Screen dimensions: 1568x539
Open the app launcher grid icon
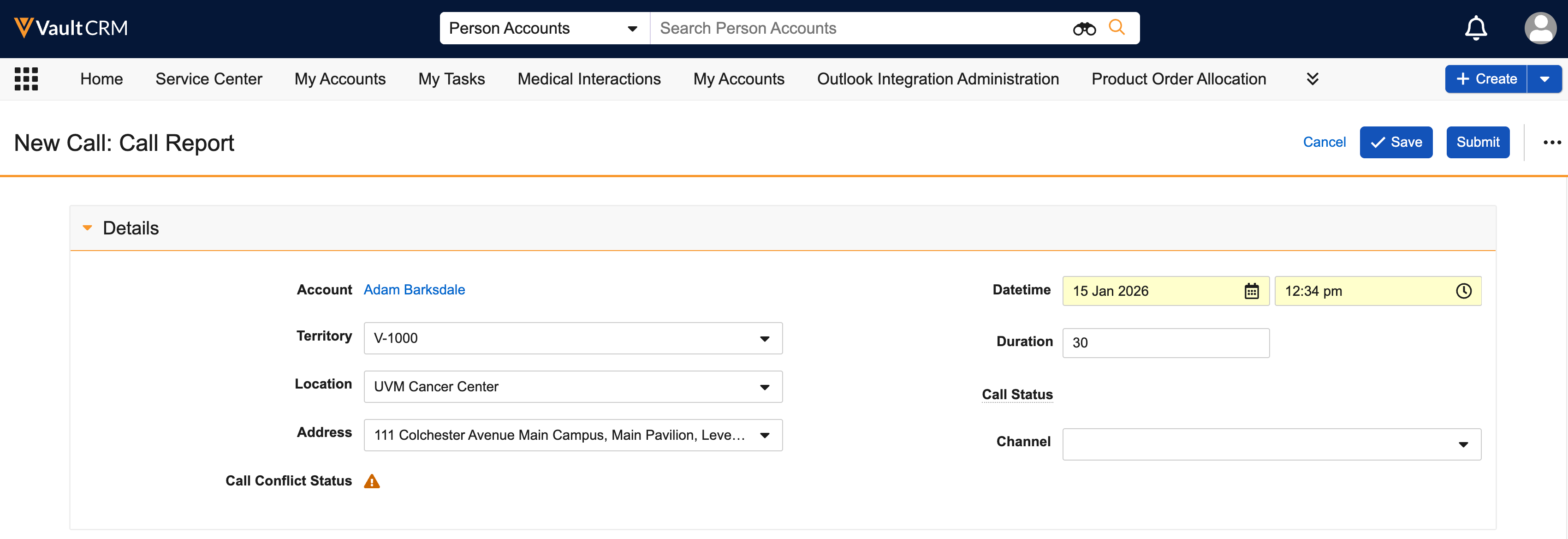coord(26,79)
